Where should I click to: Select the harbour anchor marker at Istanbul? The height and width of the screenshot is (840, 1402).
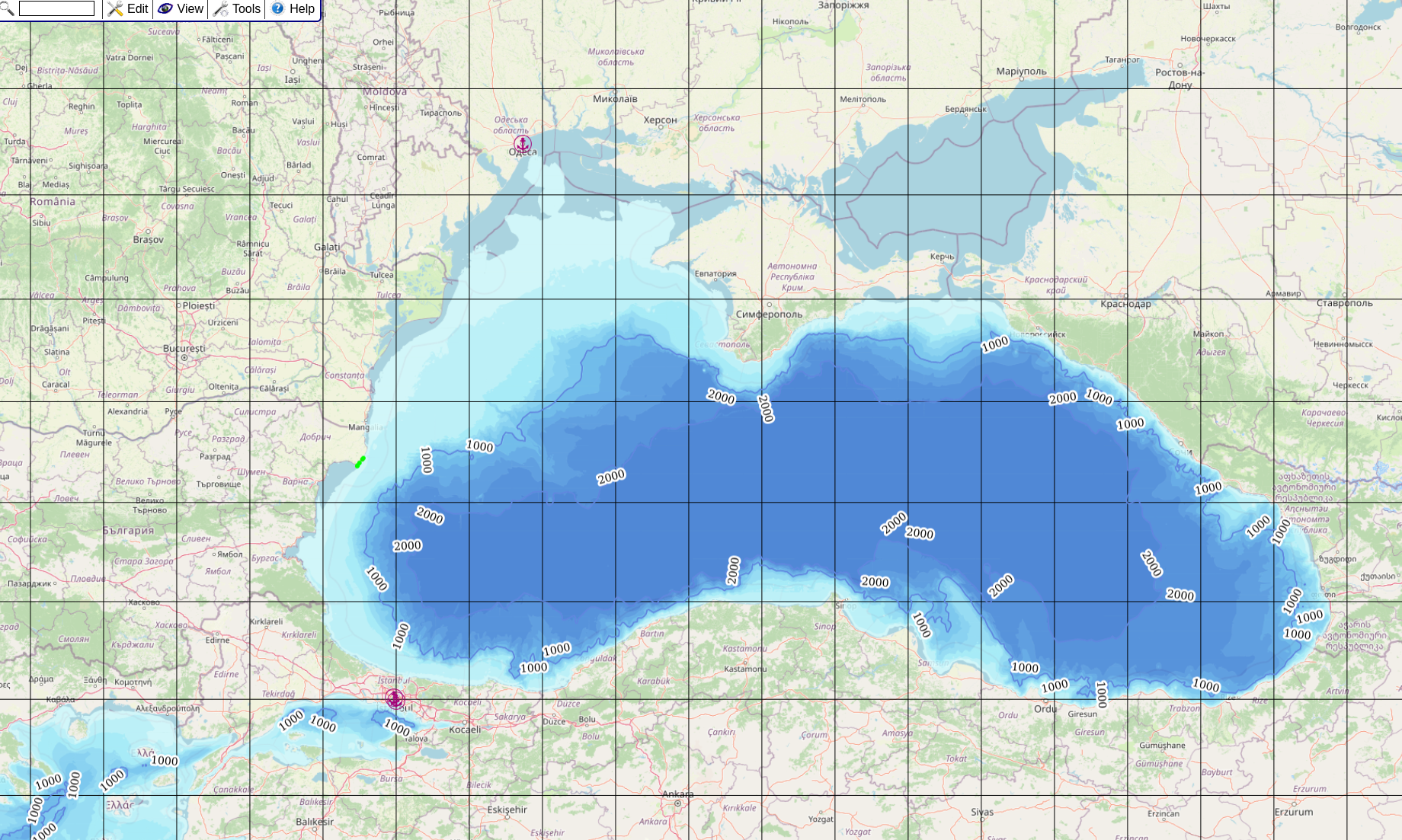(x=395, y=698)
